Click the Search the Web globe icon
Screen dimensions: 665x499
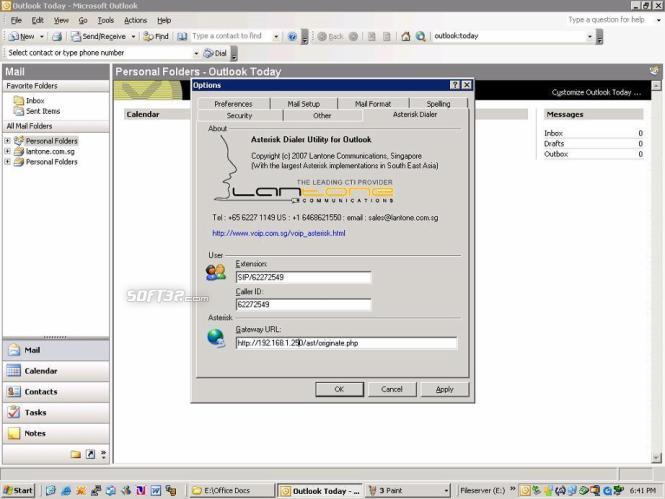[420, 36]
